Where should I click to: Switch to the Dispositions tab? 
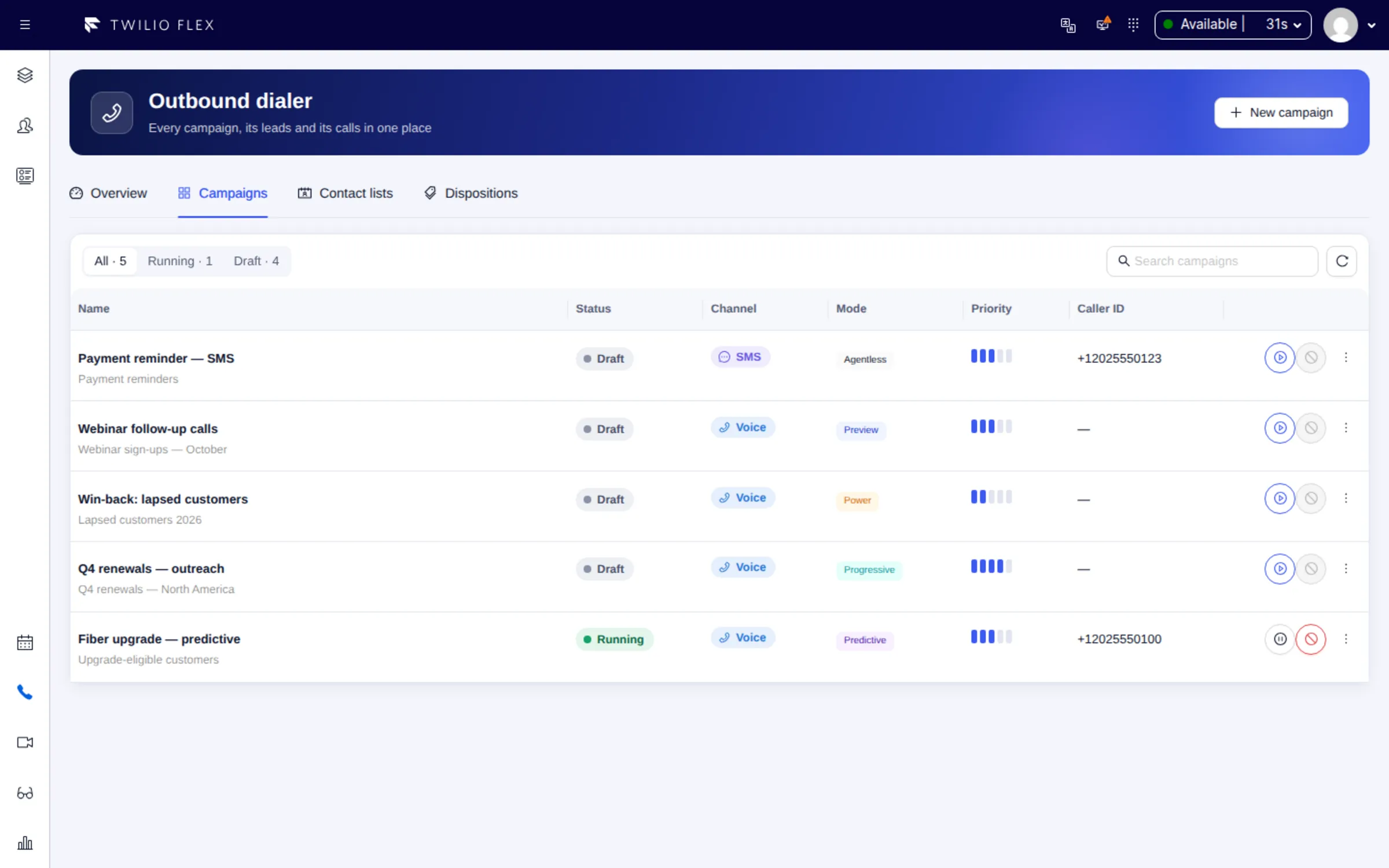(x=471, y=193)
